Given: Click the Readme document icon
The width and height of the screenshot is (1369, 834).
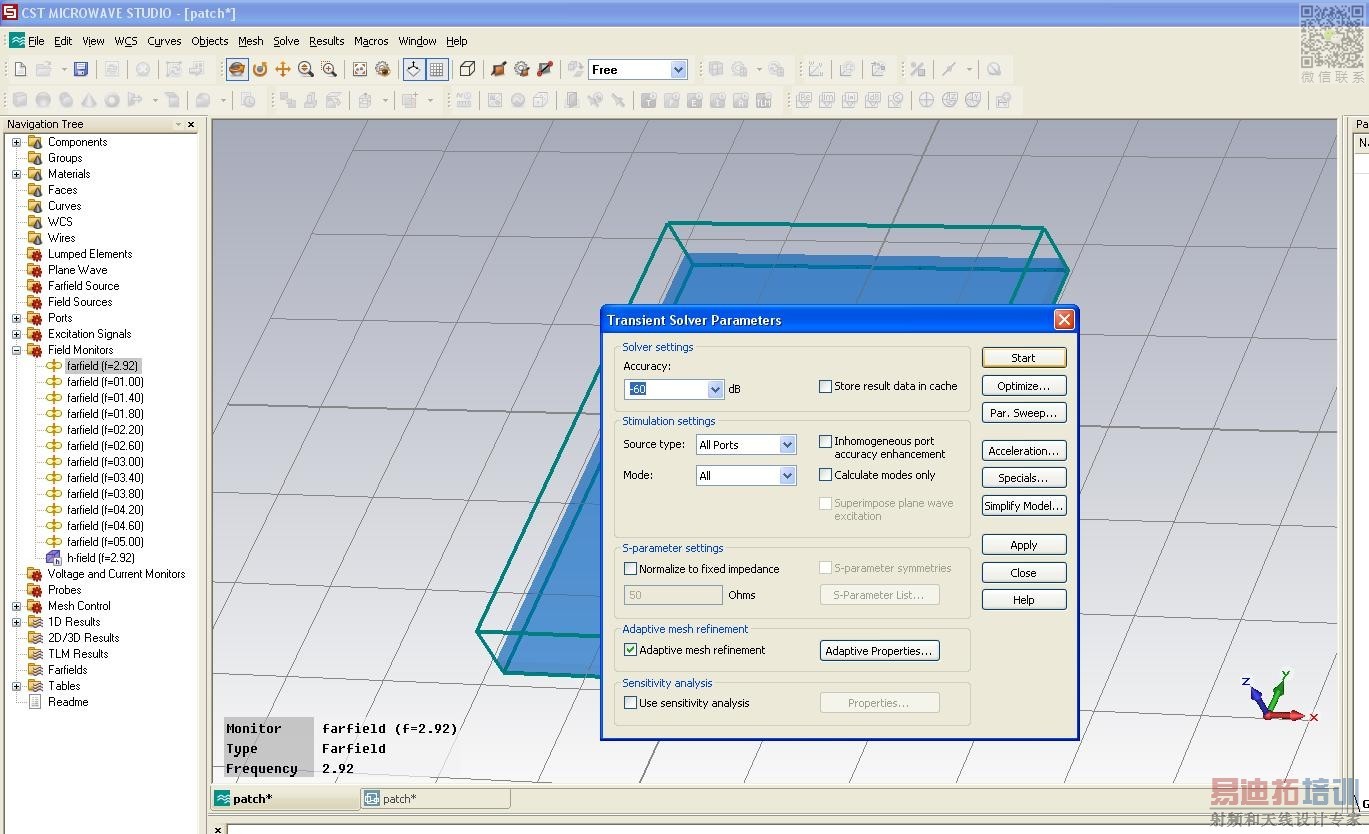Looking at the screenshot, I should [x=35, y=702].
